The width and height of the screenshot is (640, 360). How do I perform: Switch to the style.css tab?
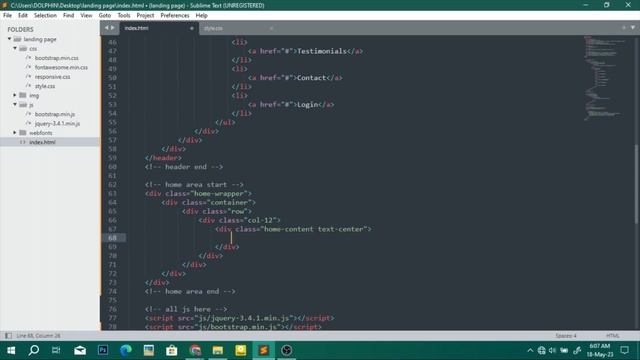coord(237,28)
